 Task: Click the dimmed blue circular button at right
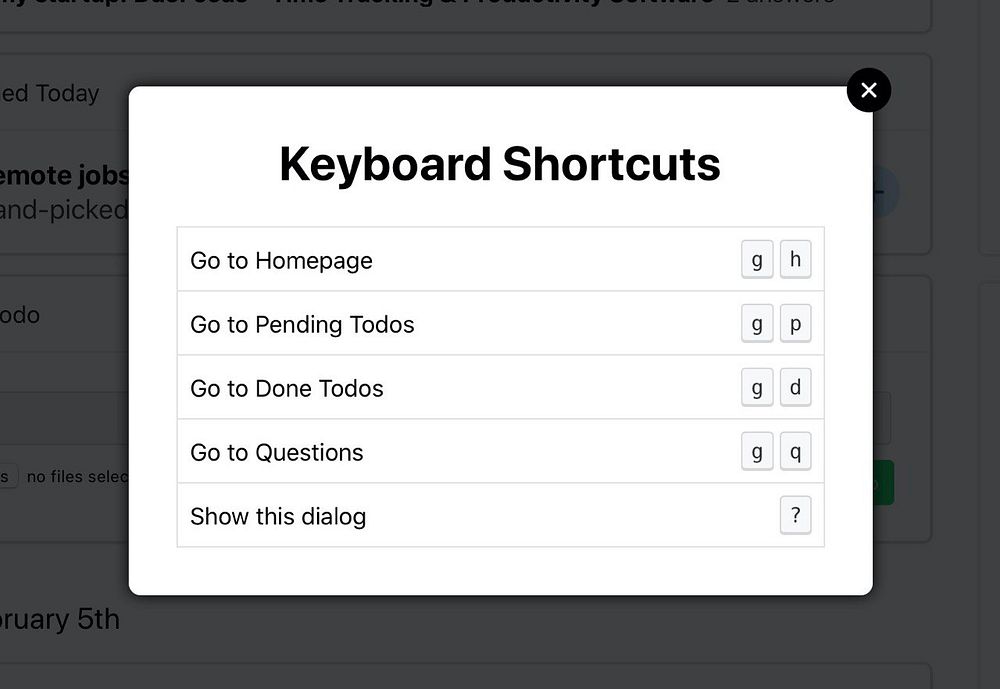tap(886, 191)
